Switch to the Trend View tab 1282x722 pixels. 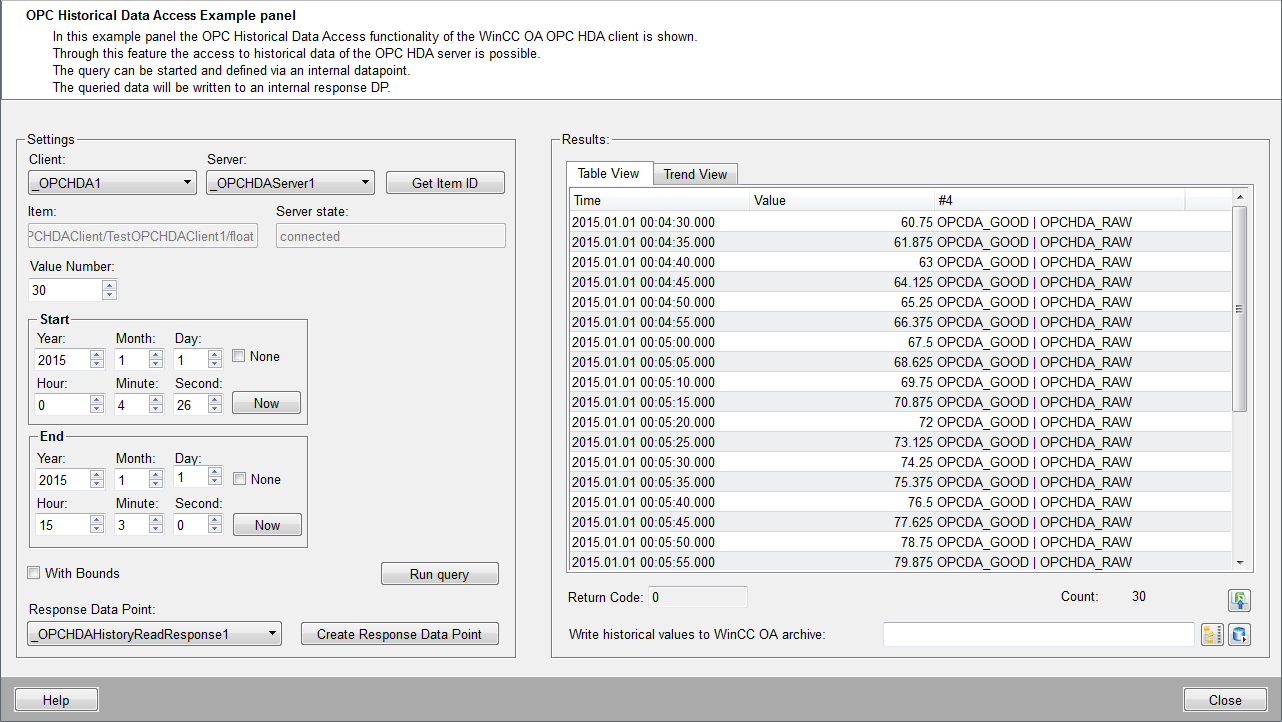(x=696, y=174)
